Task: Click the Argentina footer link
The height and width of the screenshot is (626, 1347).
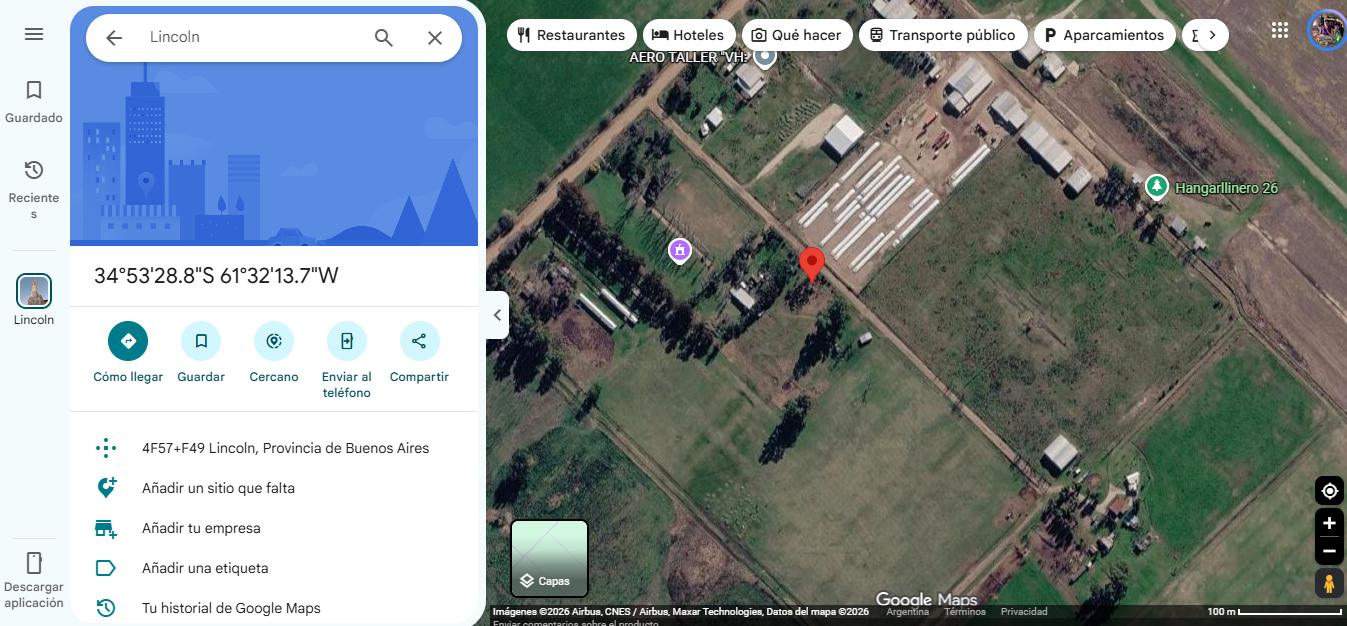Action: coord(908,612)
